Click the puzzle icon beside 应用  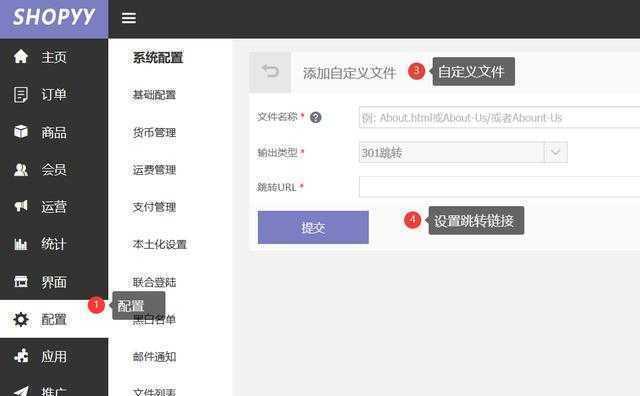click(x=21, y=356)
